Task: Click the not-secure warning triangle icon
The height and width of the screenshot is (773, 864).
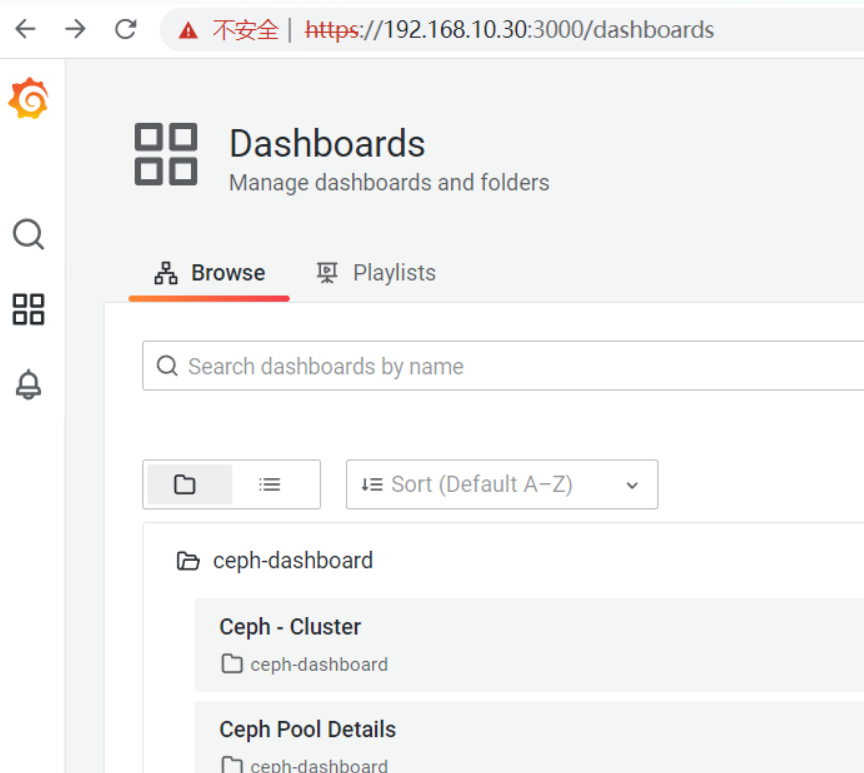Action: pyautogui.click(x=188, y=30)
